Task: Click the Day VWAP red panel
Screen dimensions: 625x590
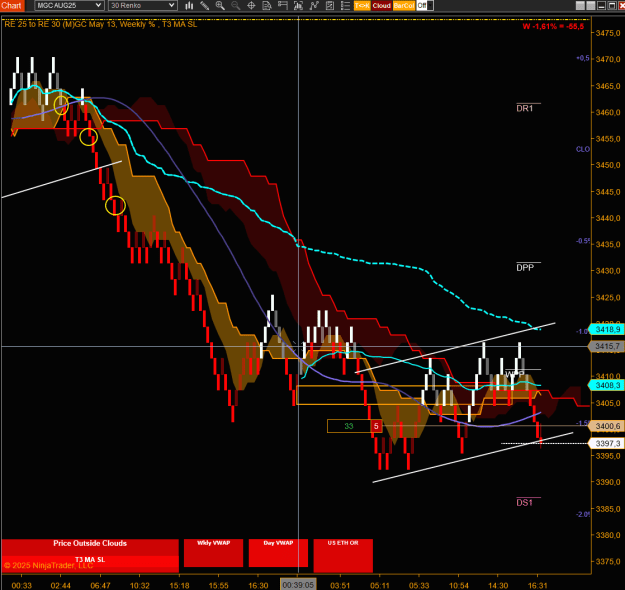Action: point(278,553)
